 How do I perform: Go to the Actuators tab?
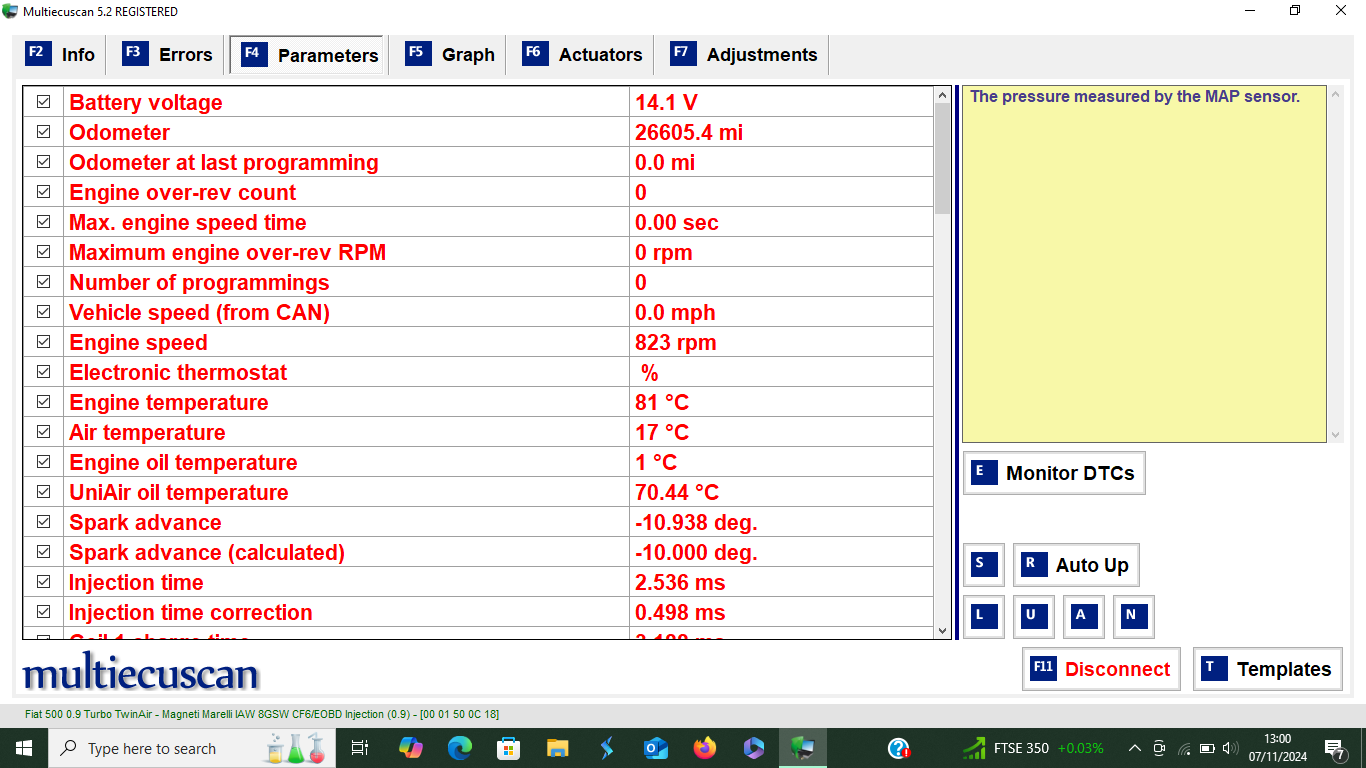582,55
